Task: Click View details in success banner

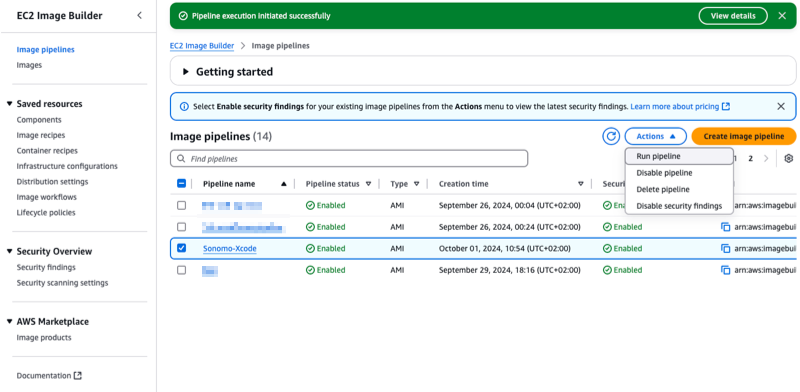Action: pos(733,16)
